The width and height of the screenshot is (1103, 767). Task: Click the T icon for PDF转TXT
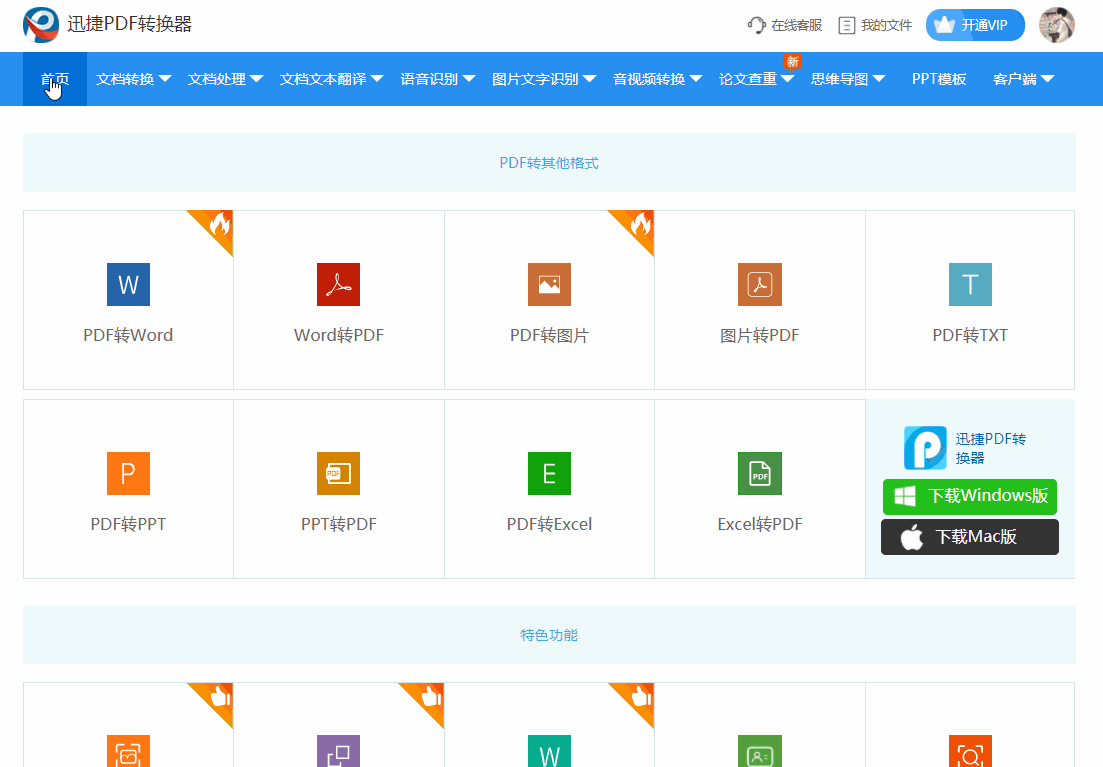(970, 284)
